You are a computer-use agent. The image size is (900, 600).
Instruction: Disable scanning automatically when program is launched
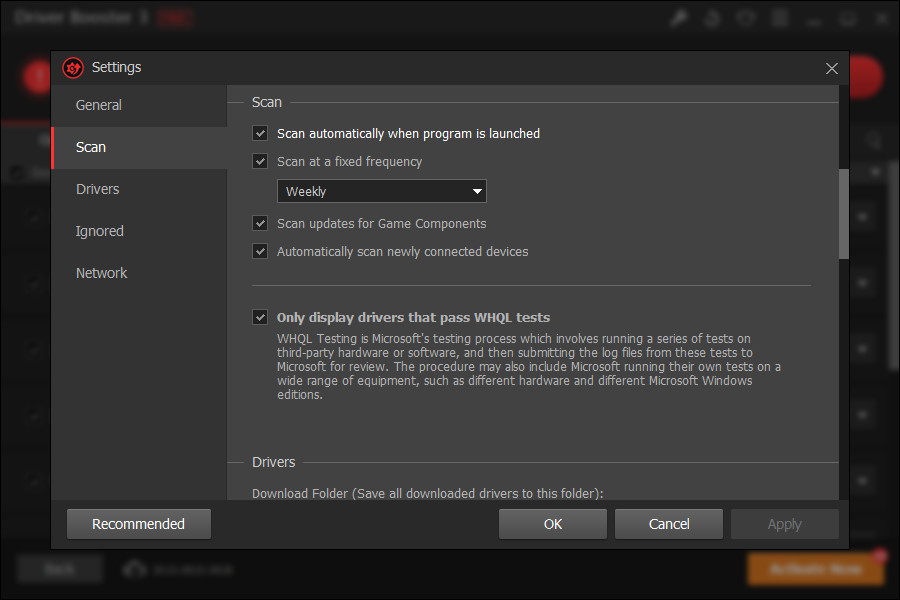pyautogui.click(x=260, y=133)
